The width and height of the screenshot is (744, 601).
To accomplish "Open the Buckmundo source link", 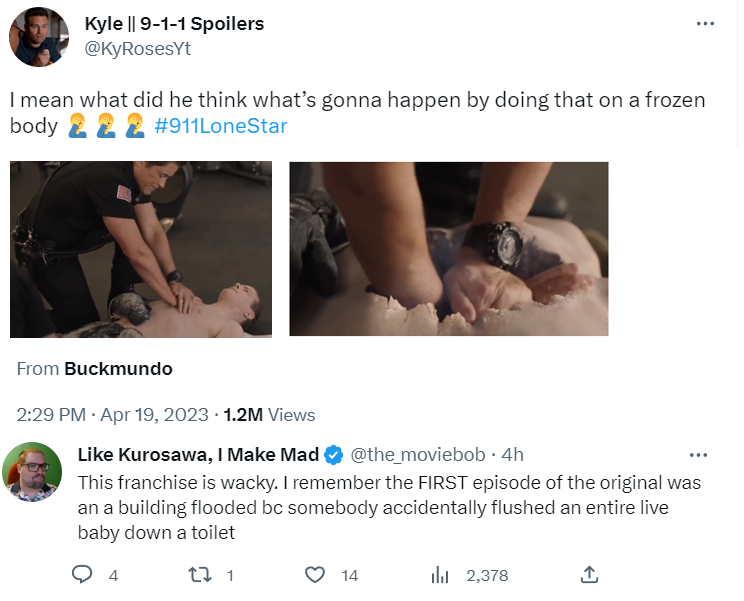I will (x=118, y=369).
